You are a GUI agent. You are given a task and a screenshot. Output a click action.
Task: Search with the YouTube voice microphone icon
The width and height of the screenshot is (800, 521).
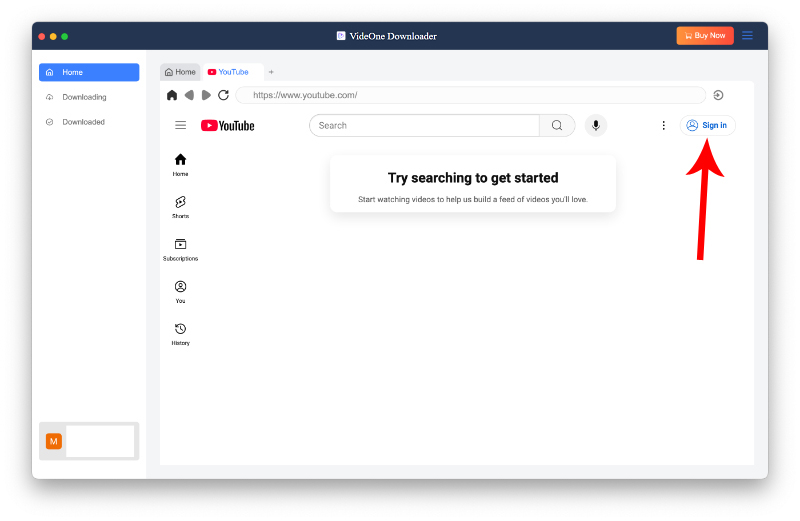pos(596,125)
